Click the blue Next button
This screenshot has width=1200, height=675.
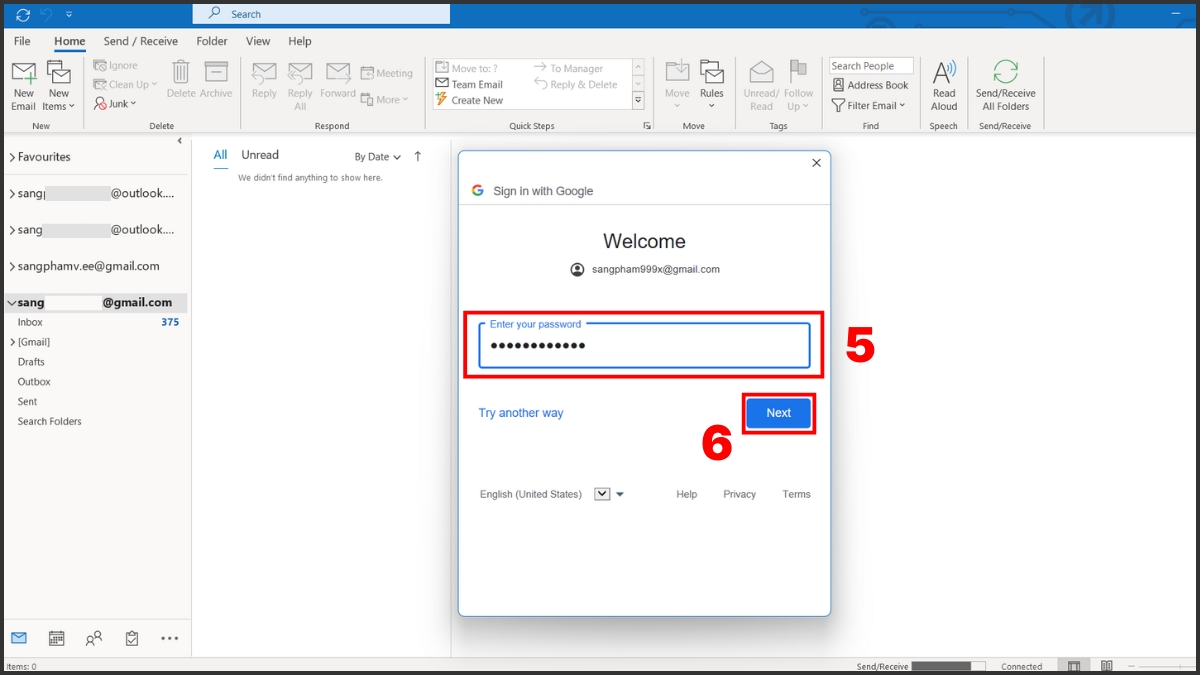[778, 413]
